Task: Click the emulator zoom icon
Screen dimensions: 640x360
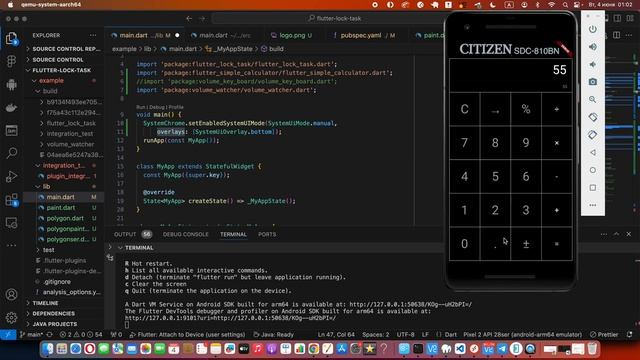Action: (x=593, y=100)
